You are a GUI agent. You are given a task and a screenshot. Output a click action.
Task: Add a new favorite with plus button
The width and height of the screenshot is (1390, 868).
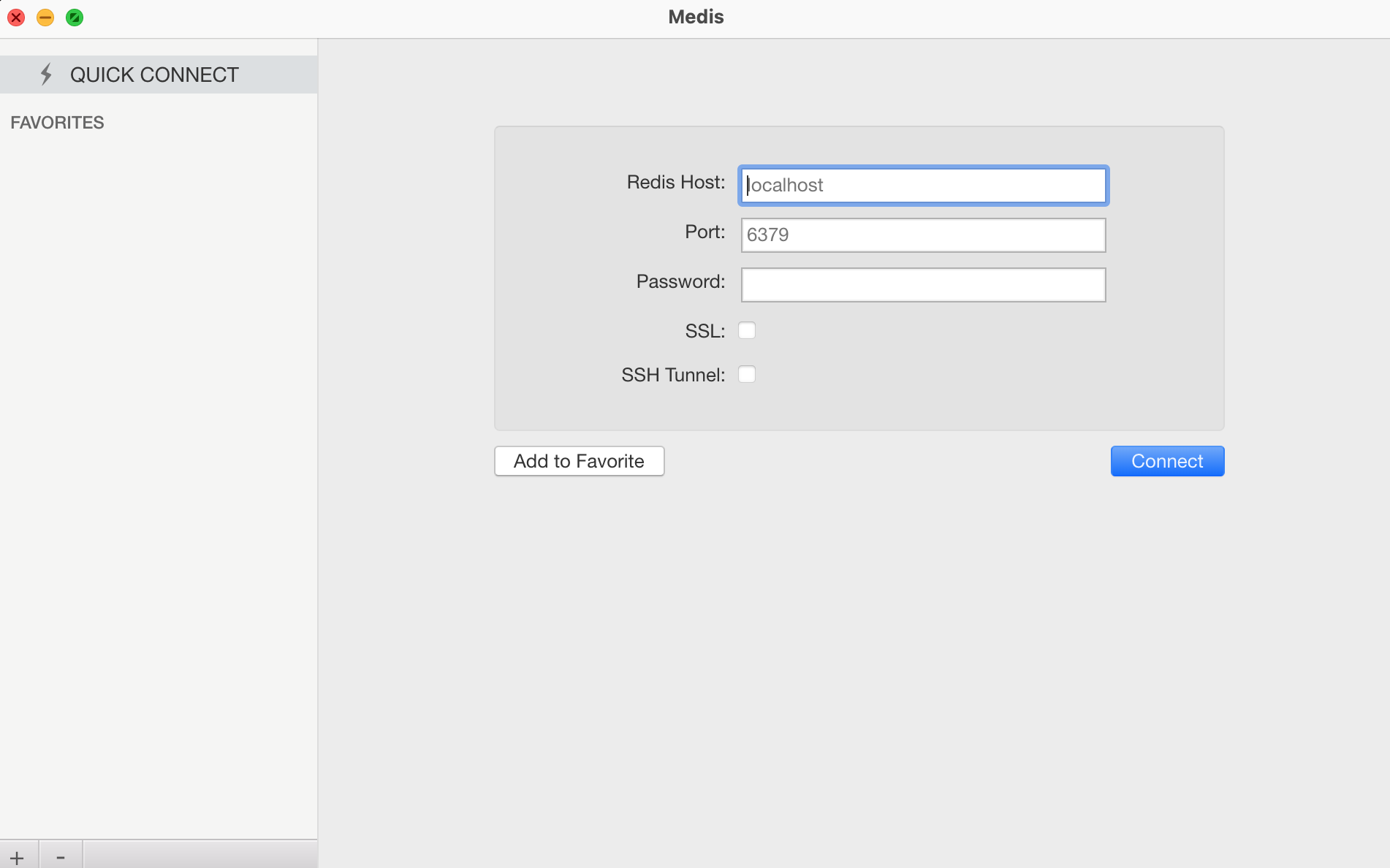pyautogui.click(x=18, y=857)
